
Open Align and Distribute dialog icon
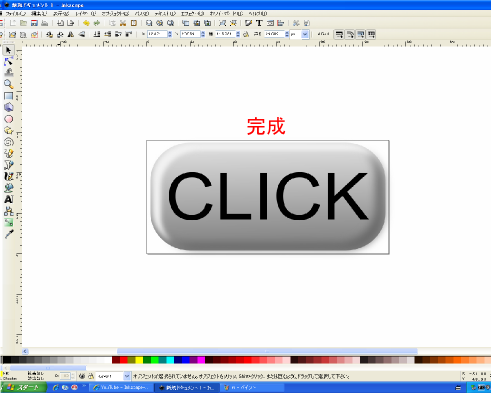click(x=280, y=23)
